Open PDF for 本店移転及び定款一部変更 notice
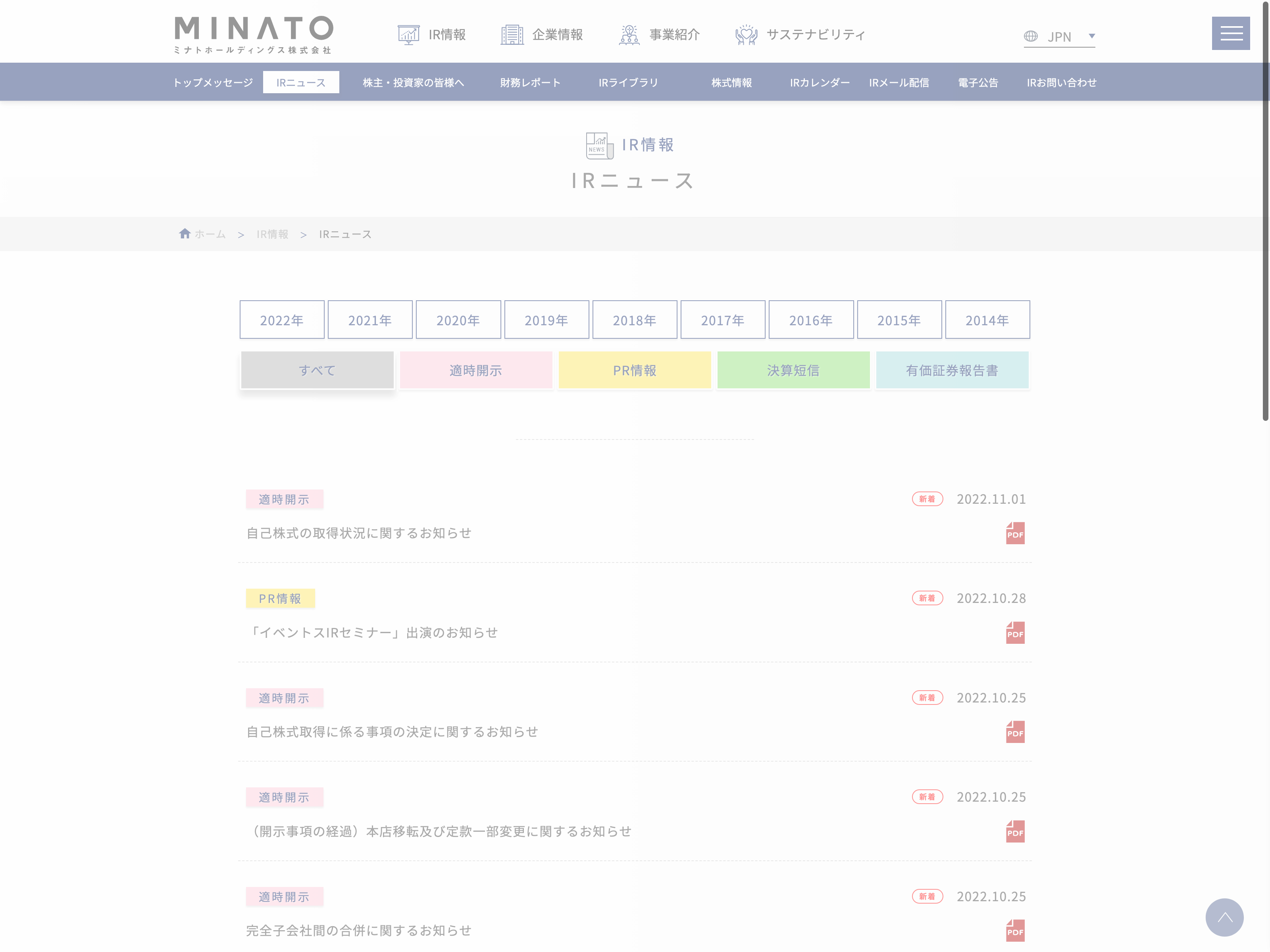 [1015, 831]
